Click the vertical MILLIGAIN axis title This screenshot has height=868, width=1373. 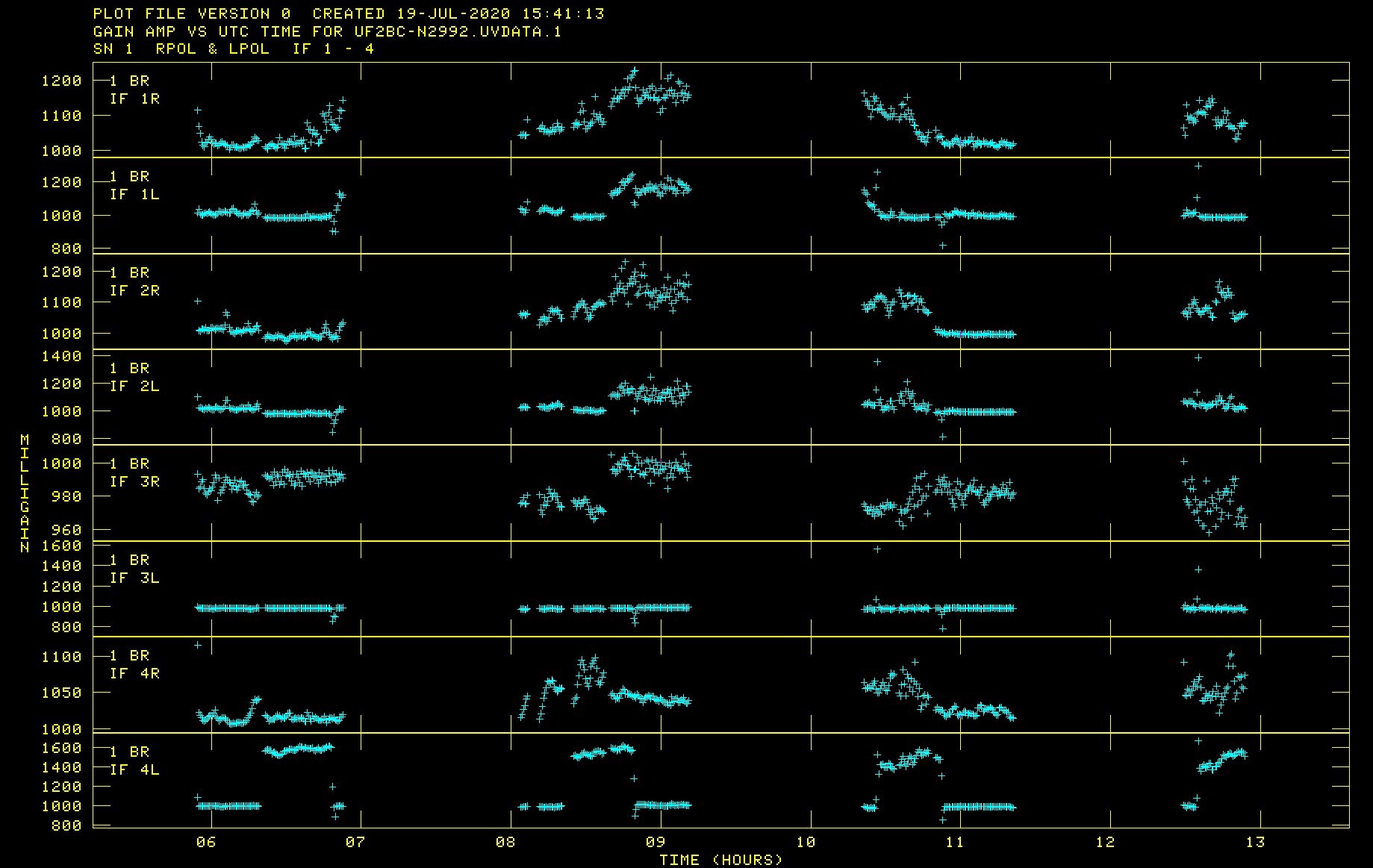[25, 493]
